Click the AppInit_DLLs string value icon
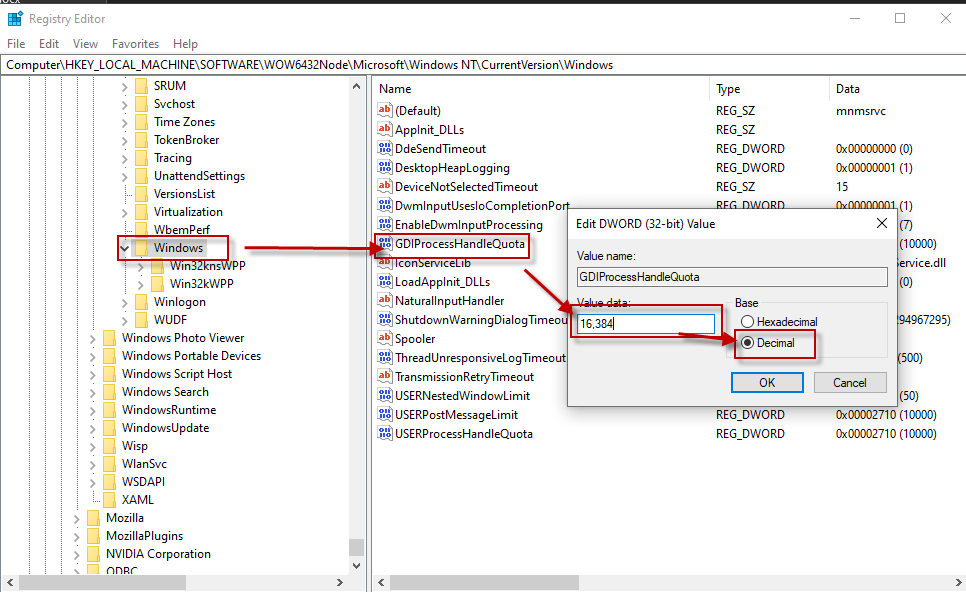 [x=385, y=129]
